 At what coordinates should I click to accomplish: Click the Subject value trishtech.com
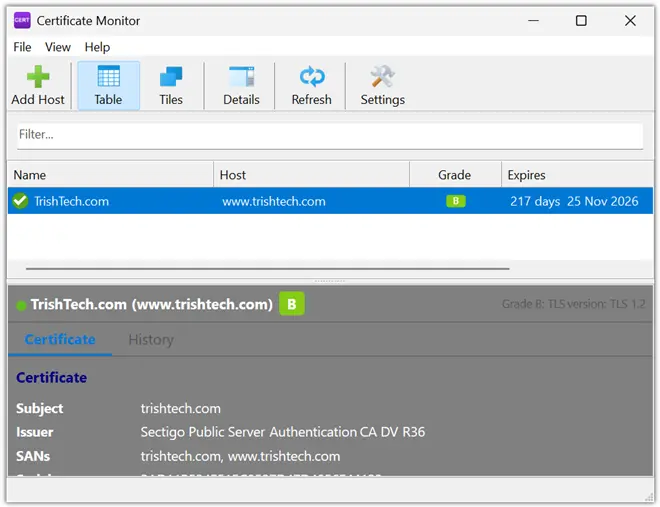tap(181, 409)
